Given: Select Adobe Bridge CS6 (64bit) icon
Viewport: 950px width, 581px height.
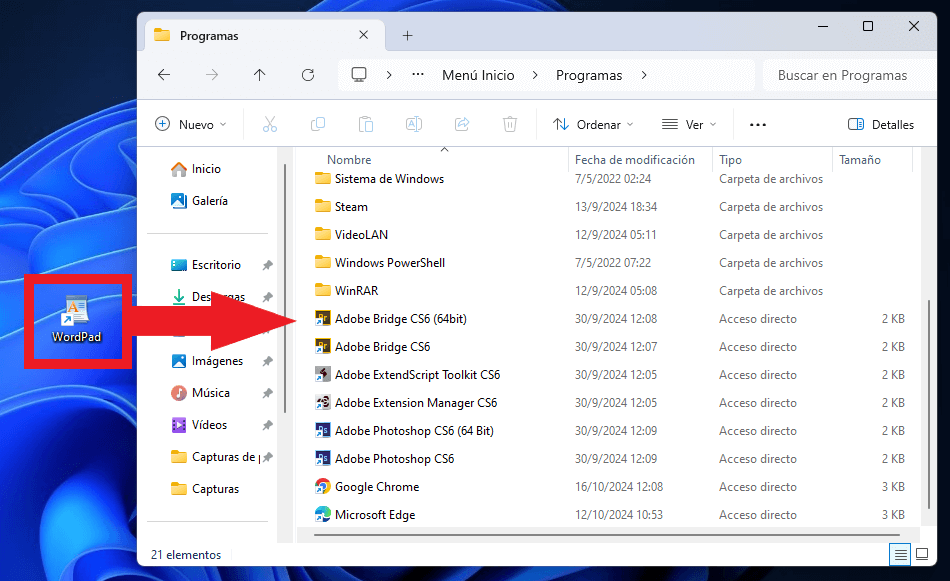Looking at the screenshot, I should [322, 318].
